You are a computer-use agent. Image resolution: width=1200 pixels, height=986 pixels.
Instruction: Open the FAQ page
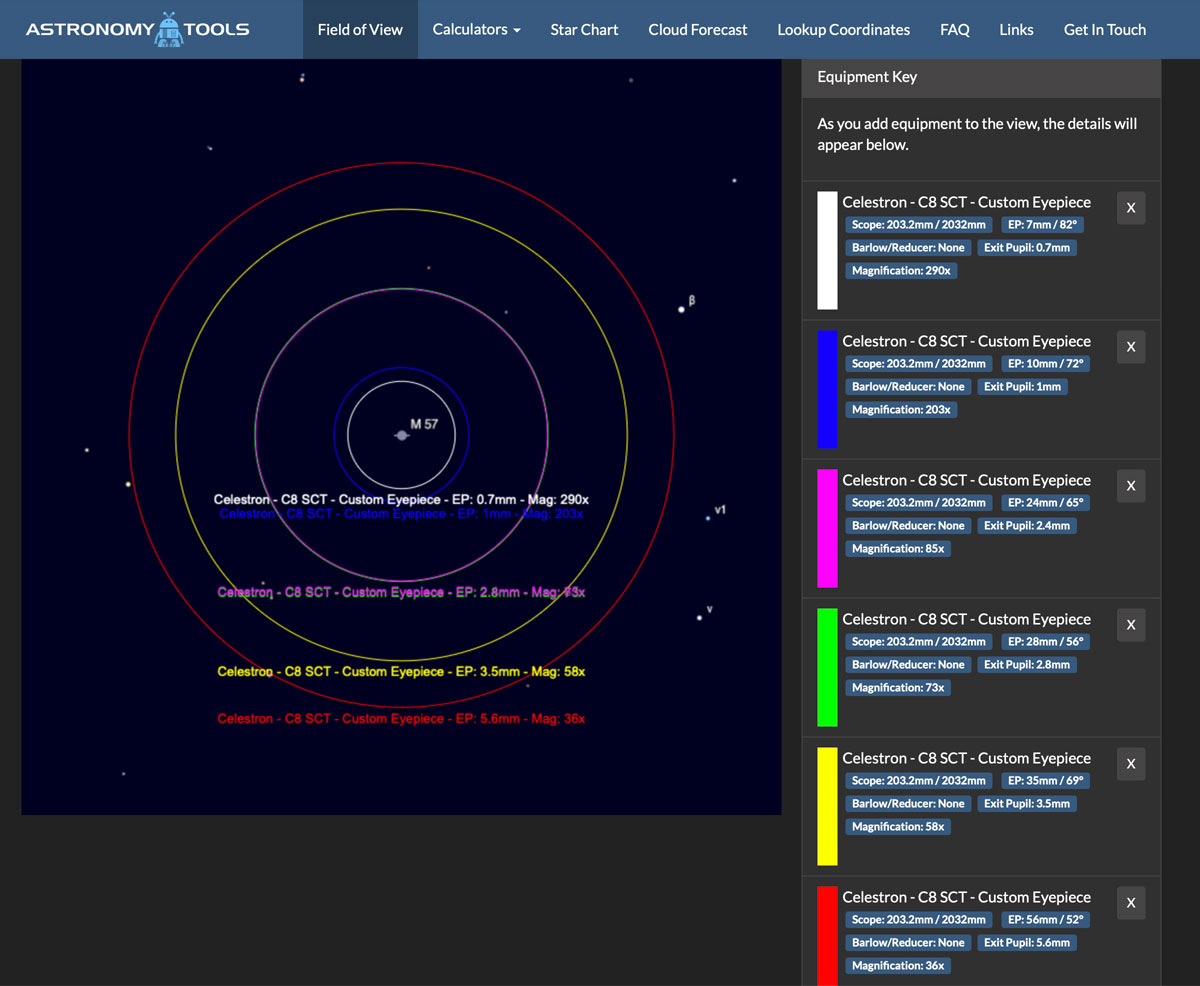[x=955, y=29]
